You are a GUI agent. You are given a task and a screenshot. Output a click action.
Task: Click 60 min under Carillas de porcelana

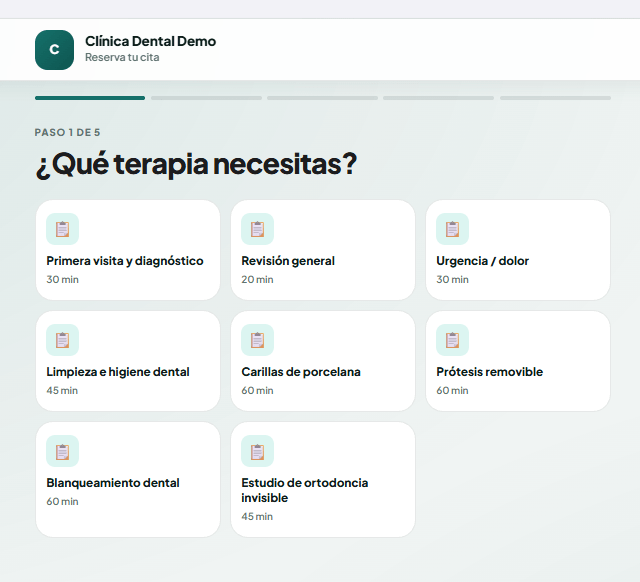(257, 391)
